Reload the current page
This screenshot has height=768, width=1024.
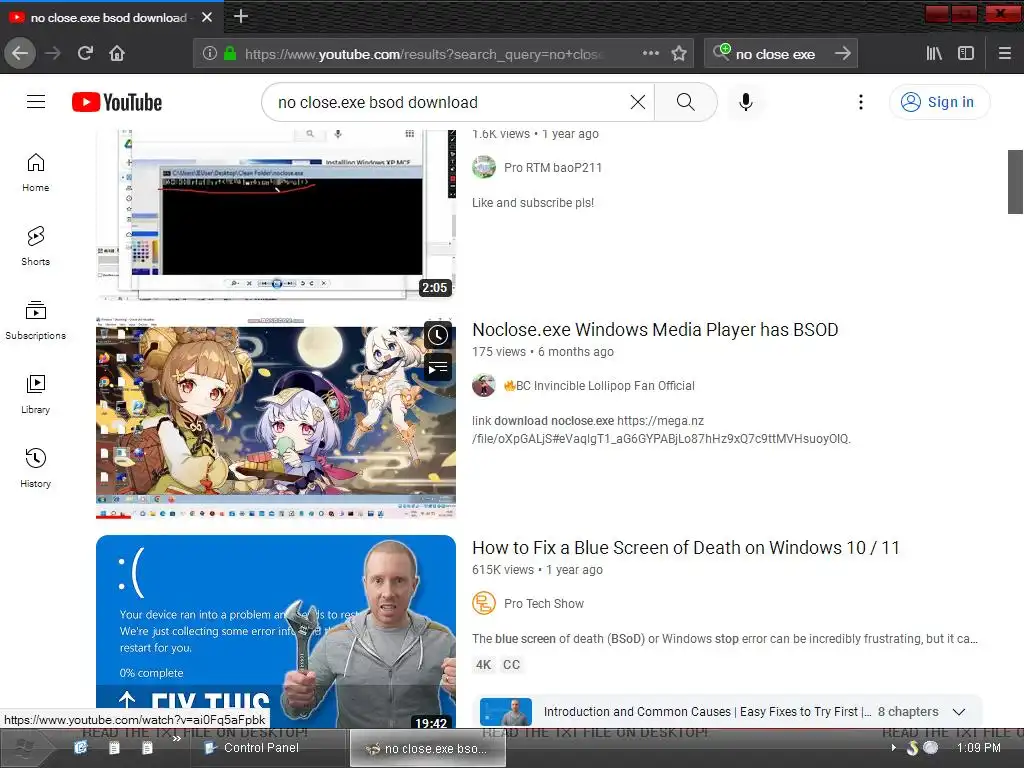coord(86,53)
